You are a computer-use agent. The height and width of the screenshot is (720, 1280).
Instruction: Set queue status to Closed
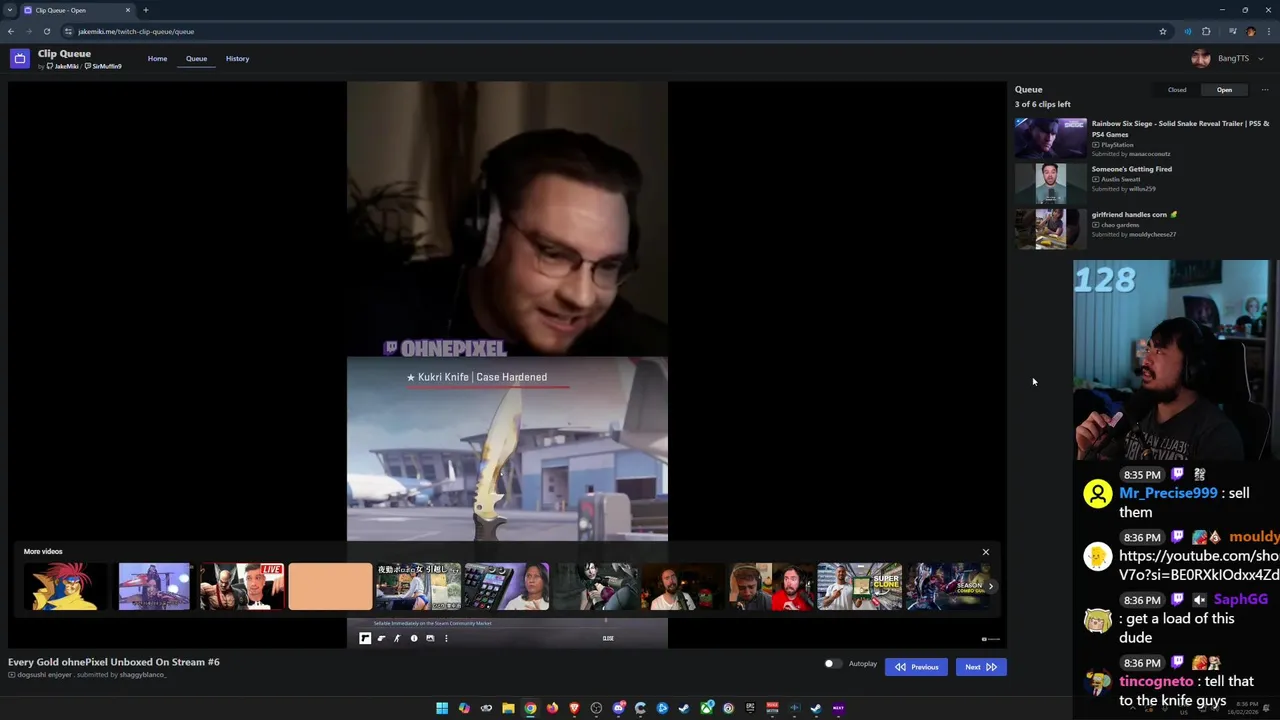pos(1177,90)
